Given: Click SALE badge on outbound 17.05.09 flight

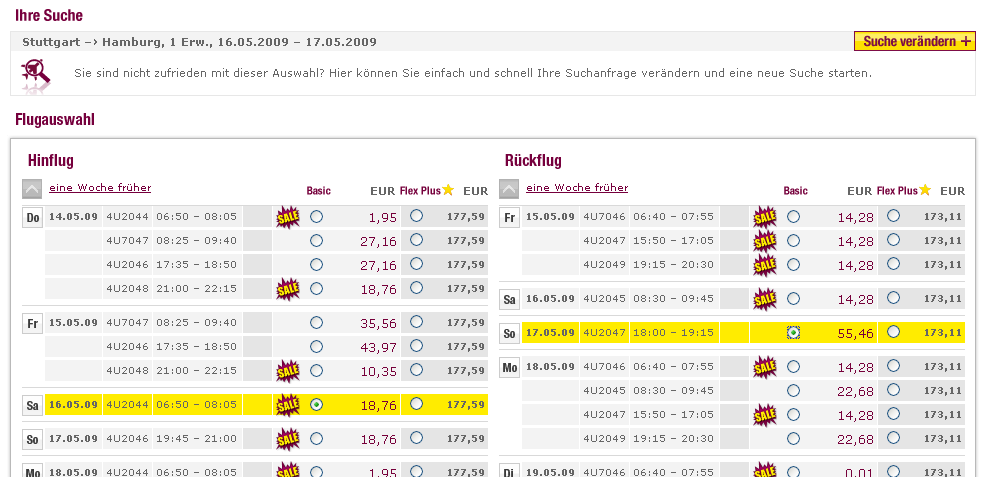Looking at the screenshot, I should point(288,438).
